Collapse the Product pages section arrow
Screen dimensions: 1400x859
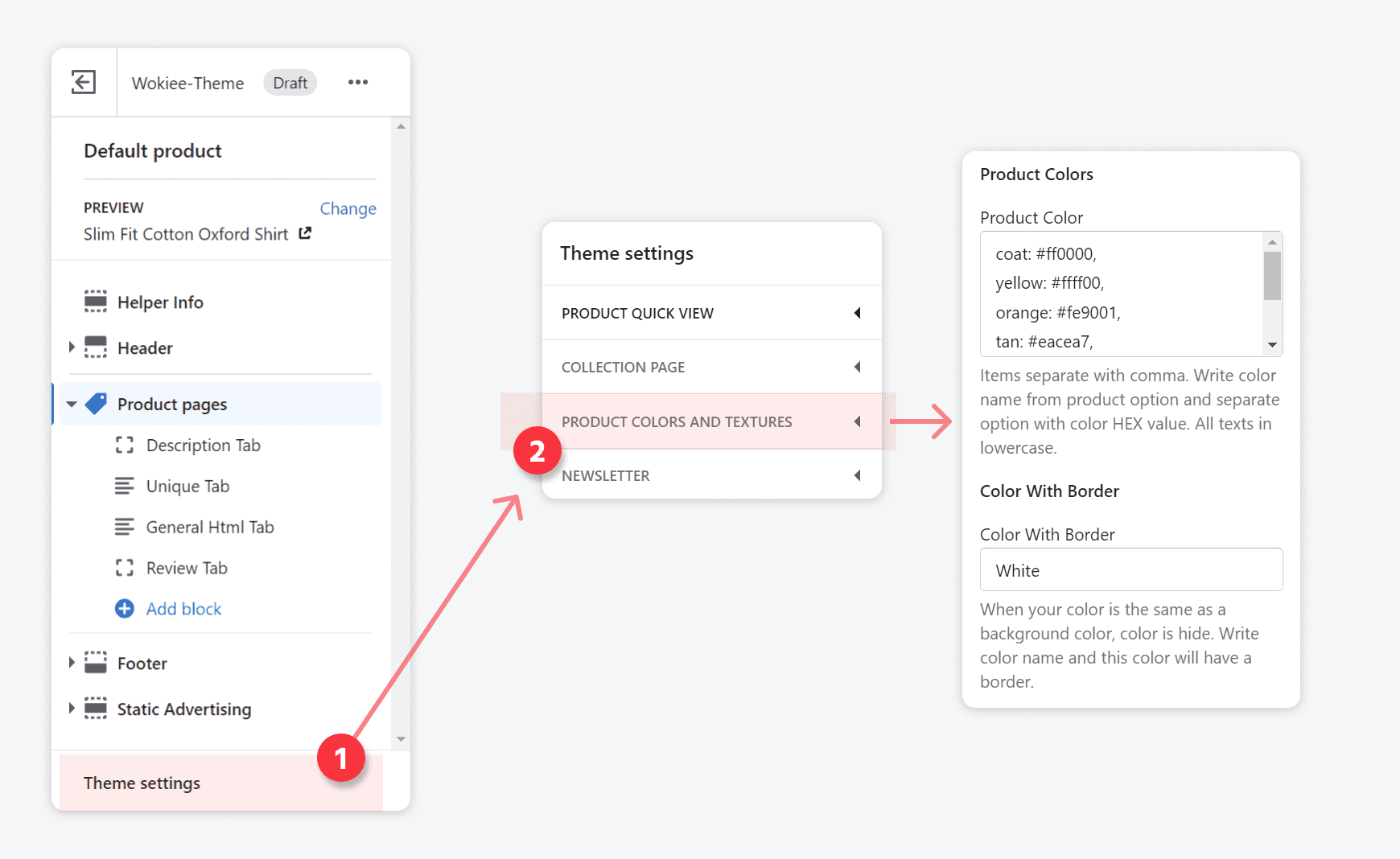[x=72, y=404]
